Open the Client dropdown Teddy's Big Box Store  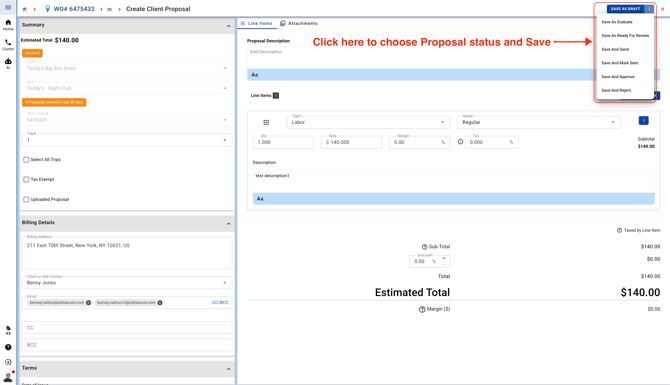(x=127, y=68)
